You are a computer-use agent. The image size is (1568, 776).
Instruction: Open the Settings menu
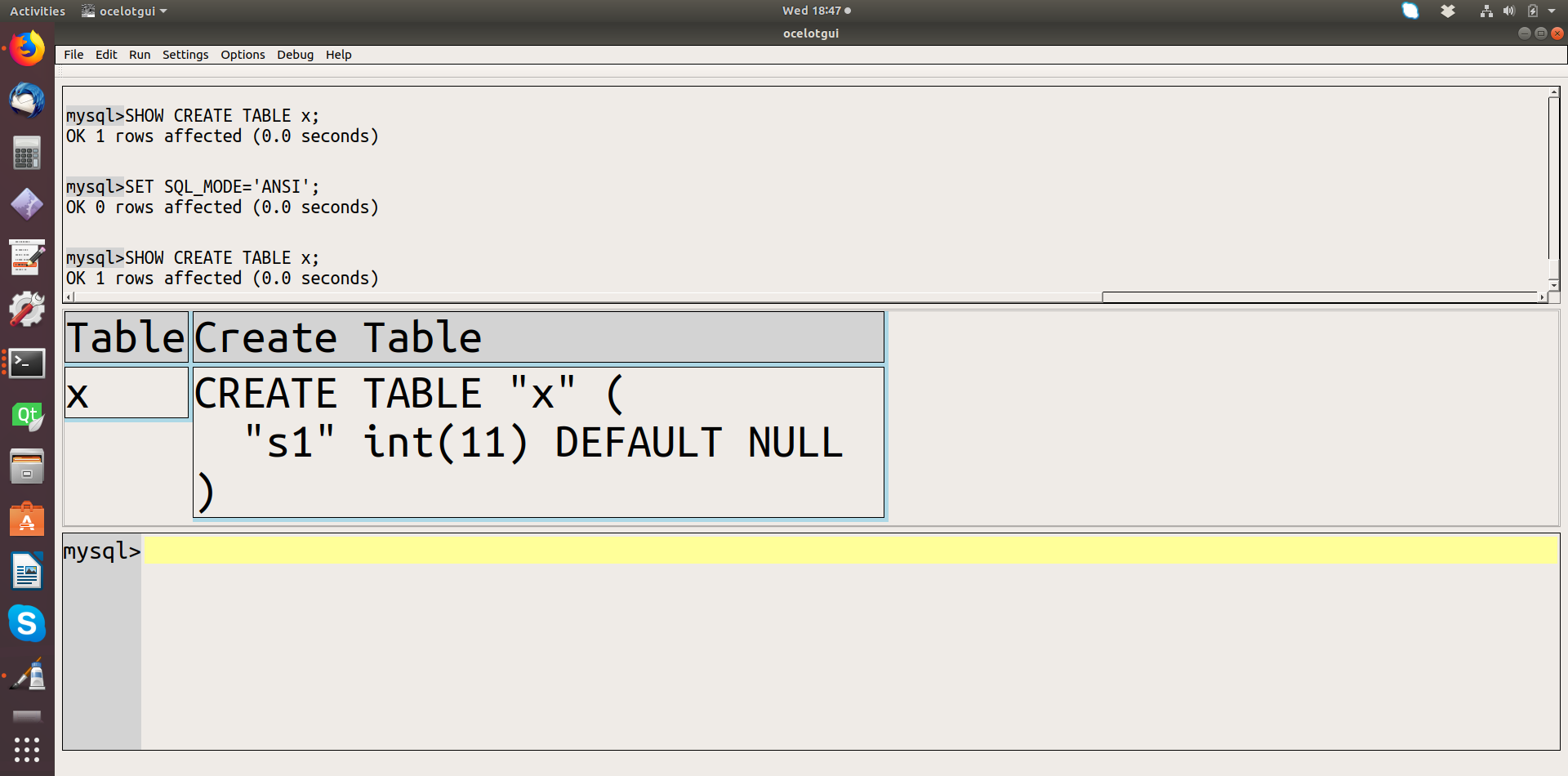click(185, 55)
